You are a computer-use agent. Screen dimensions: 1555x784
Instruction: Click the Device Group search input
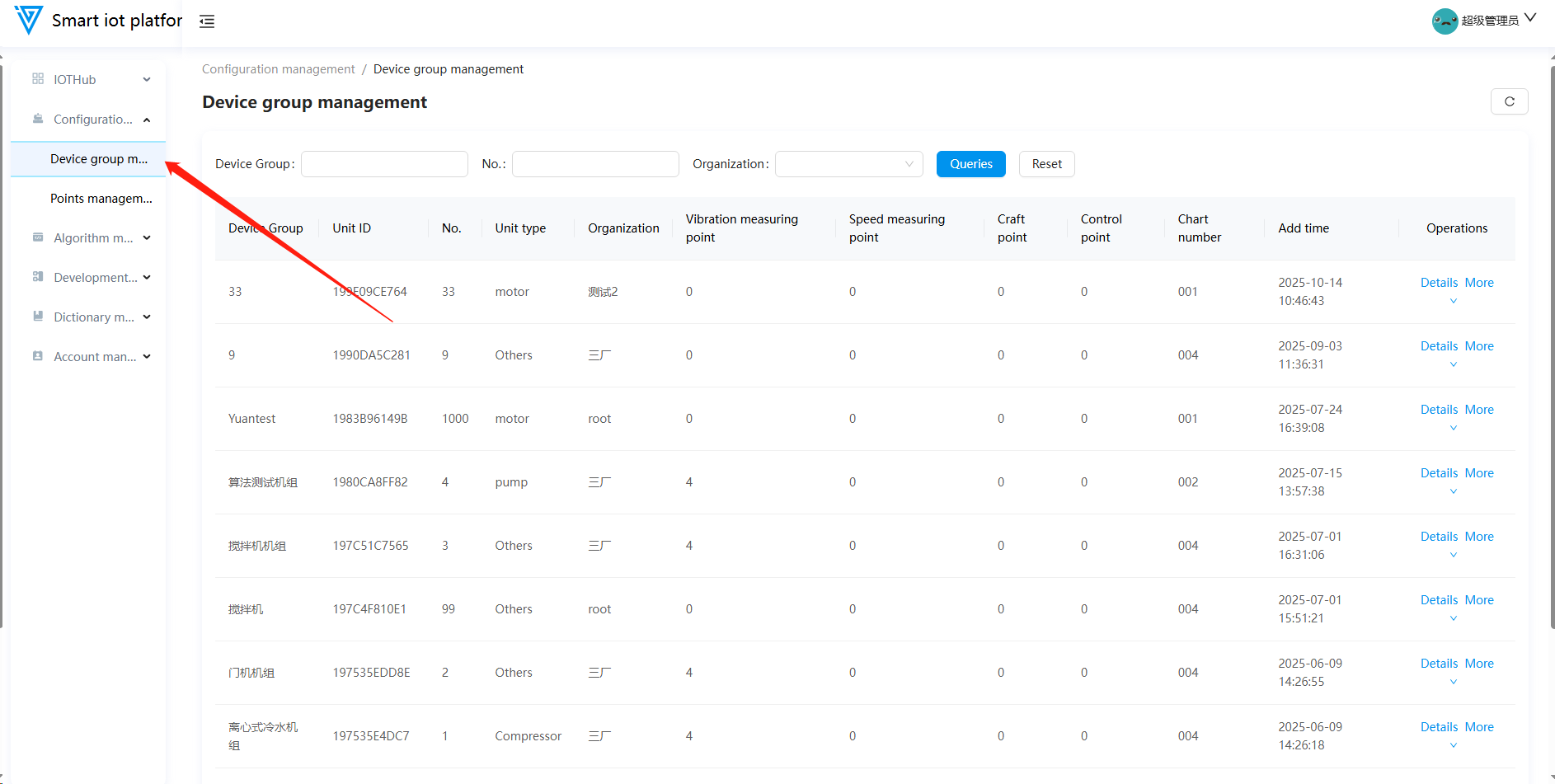(x=384, y=164)
